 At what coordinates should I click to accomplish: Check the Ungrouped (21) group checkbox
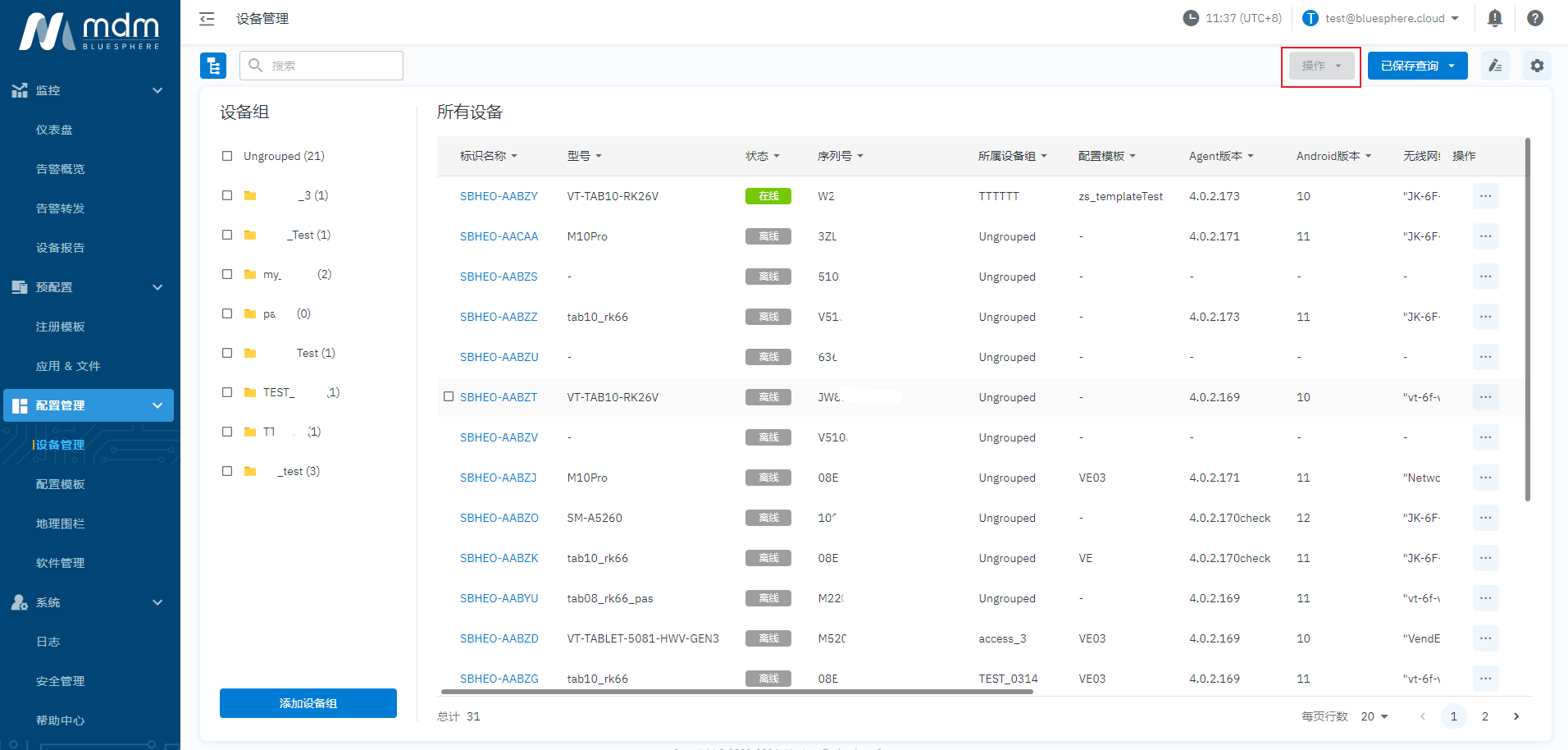click(227, 155)
